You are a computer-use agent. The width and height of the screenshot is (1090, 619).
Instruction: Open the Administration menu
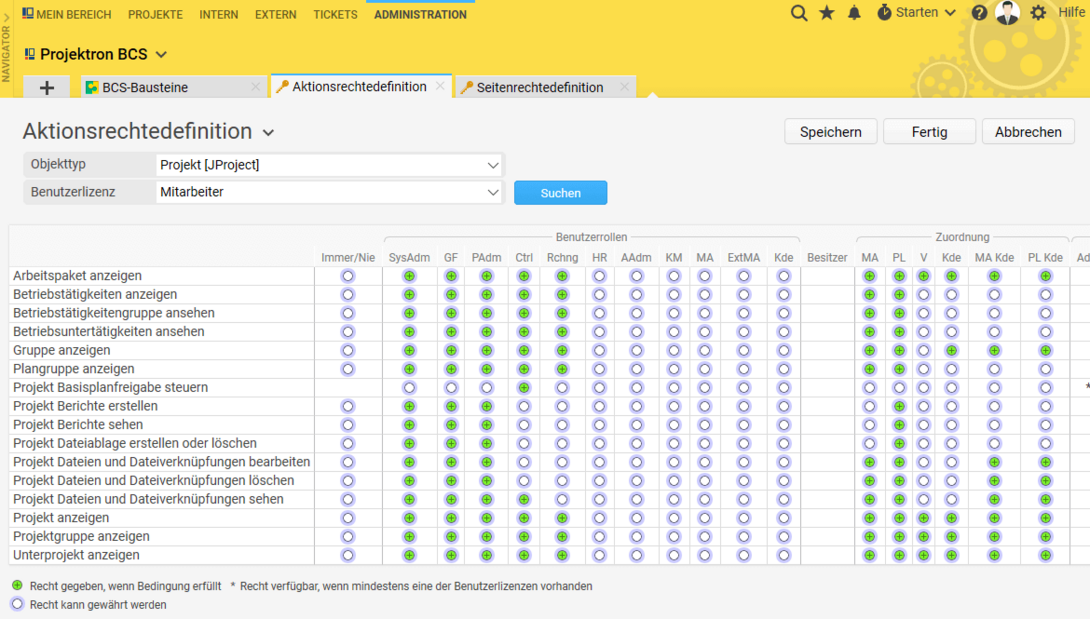(x=420, y=14)
